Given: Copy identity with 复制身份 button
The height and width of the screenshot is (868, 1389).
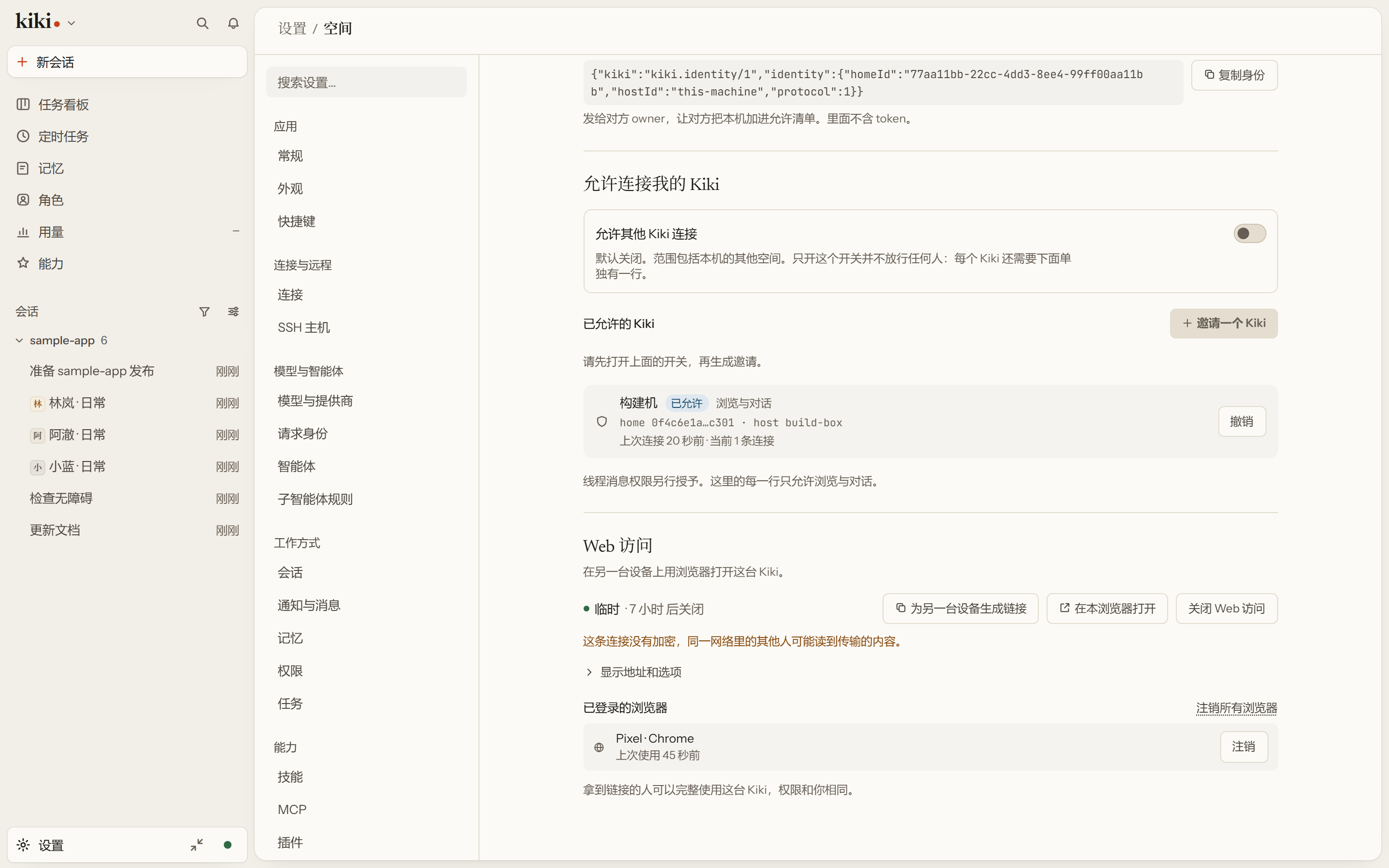Looking at the screenshot, I should (1234, 75).
